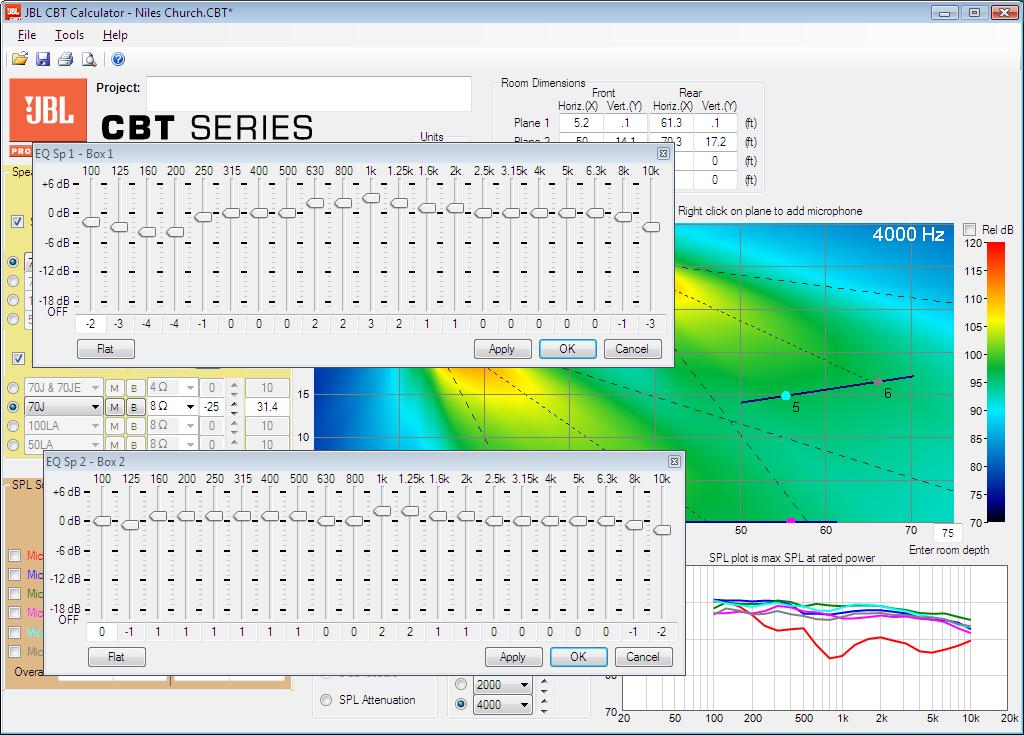Select the 2000 Hz frequency radio button

coord(461,685)
